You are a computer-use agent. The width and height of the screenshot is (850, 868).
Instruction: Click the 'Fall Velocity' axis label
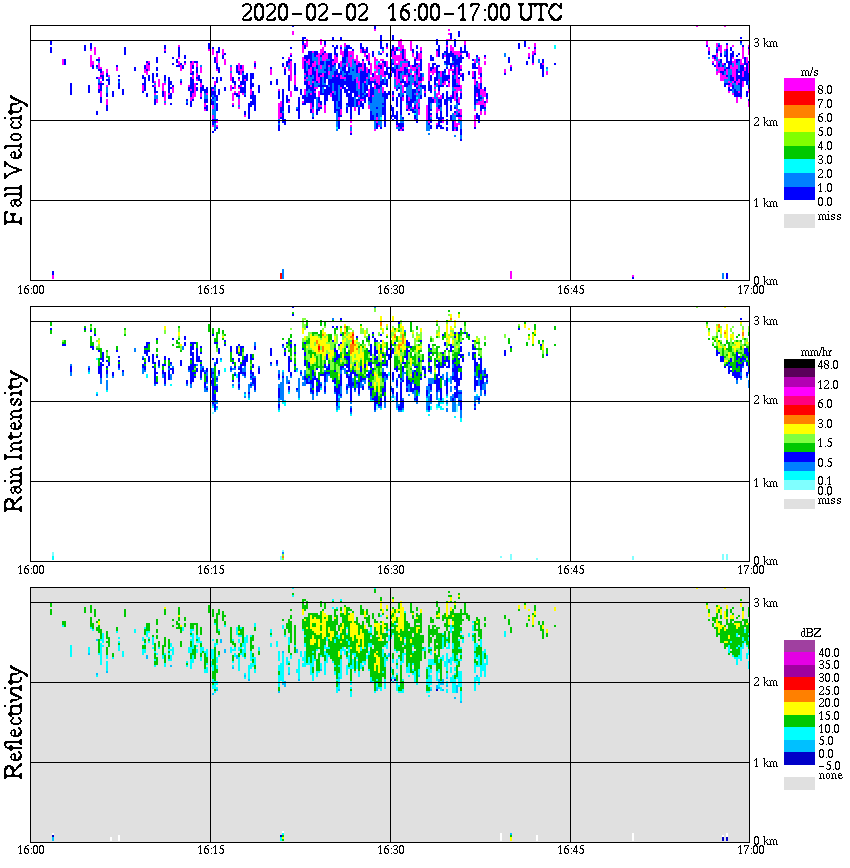click(14, 161)
